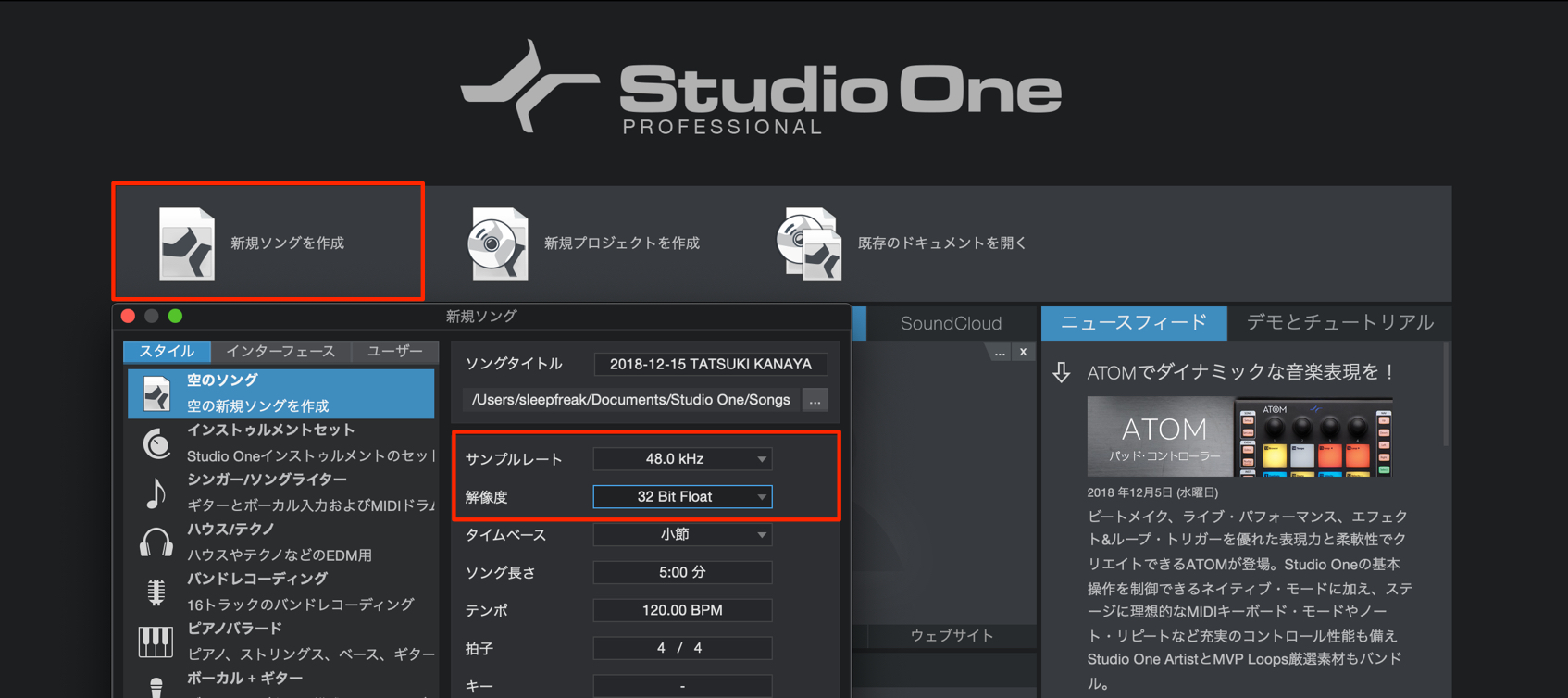Image resolution: width=1568 pixels, height=698 pixels.
Task: Open the ATOM controller news thumbnail
Action: click(1239, 436)
